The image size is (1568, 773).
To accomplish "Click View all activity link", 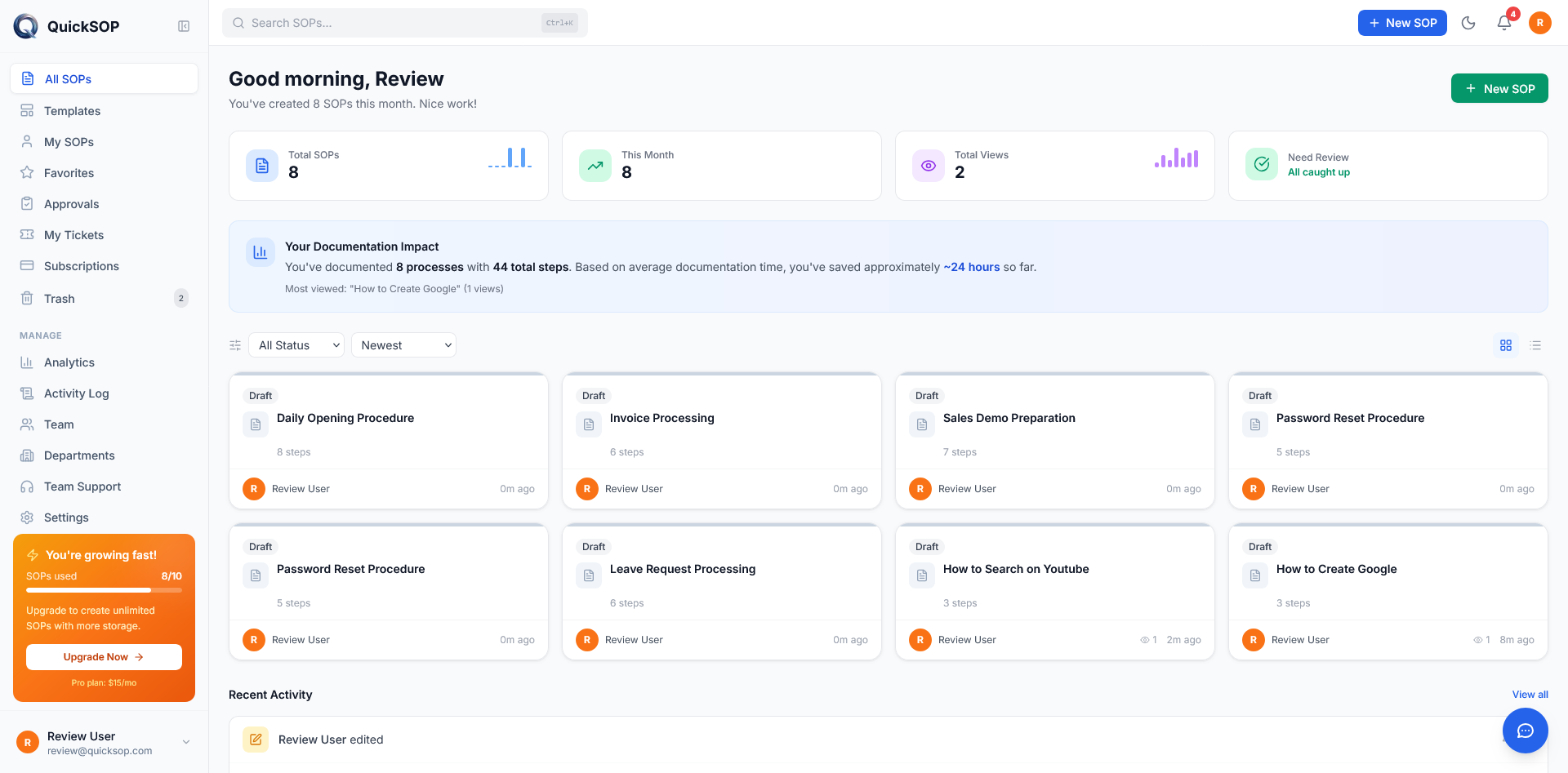I will [x=1530, y=695].
